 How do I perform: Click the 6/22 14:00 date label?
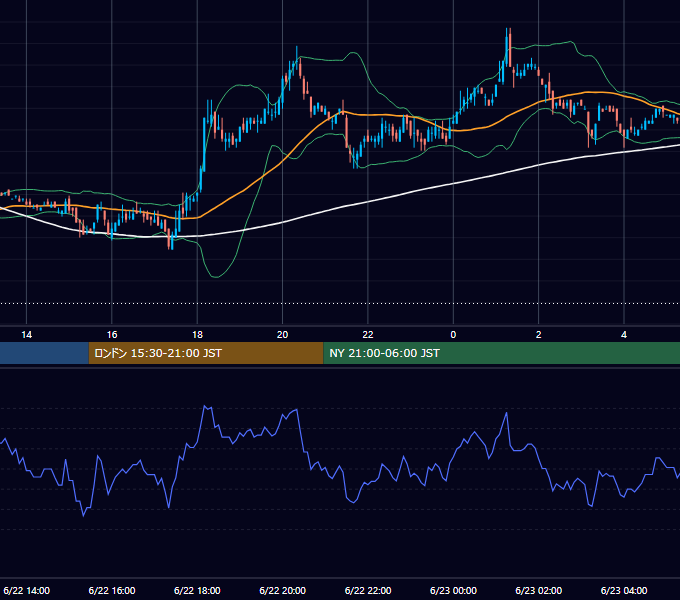click(26, 590)
